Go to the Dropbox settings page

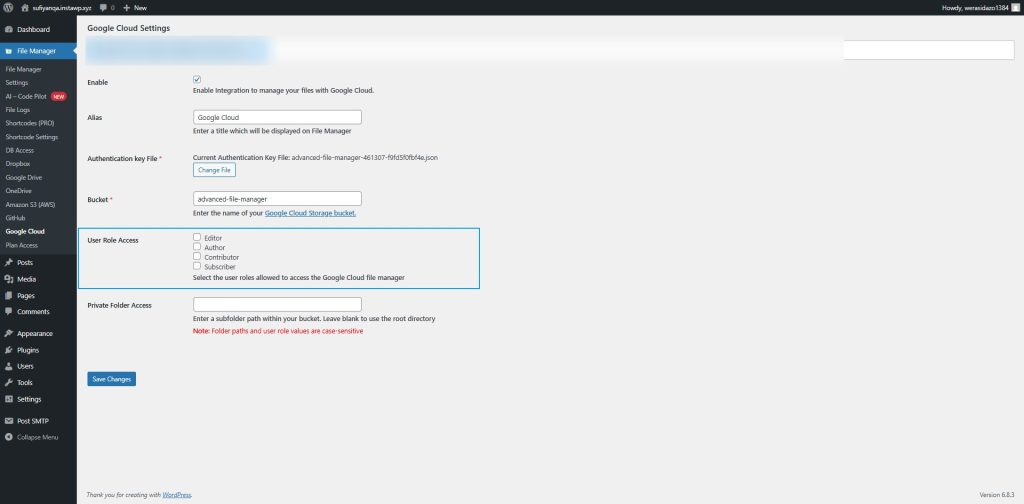(x=18, y=163)
